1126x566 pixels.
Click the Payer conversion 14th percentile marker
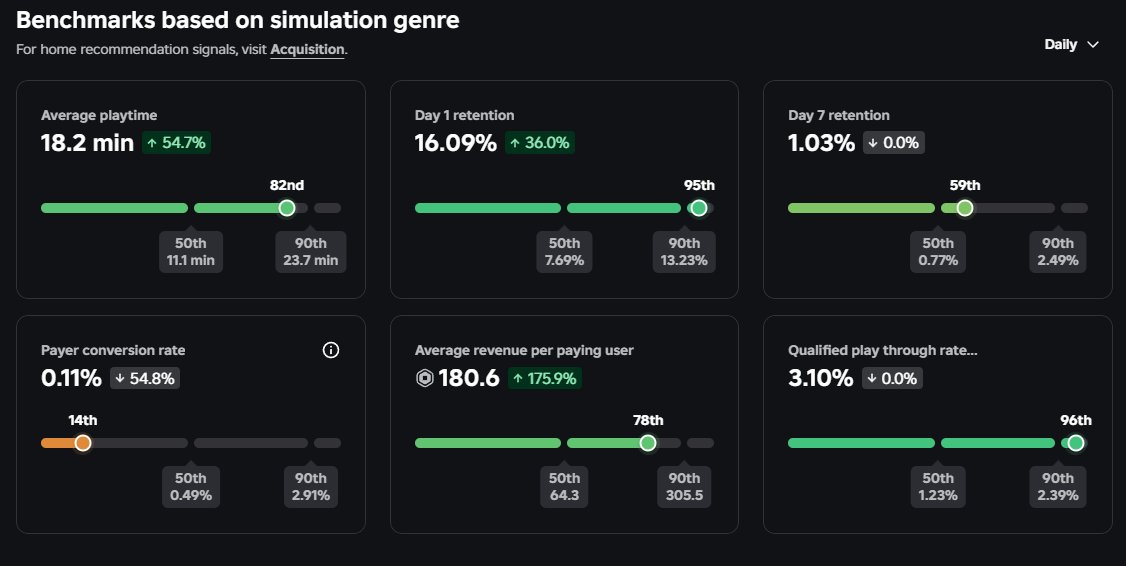[x=83, y=443]
